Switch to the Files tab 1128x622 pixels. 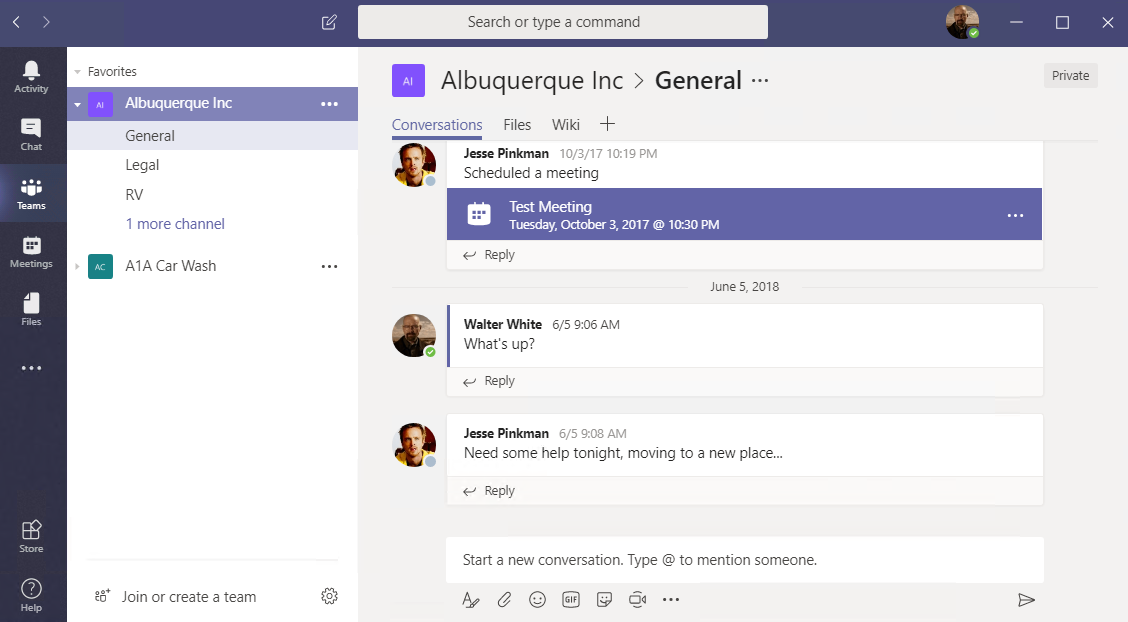pyautogui.click(x=517, y=125)
